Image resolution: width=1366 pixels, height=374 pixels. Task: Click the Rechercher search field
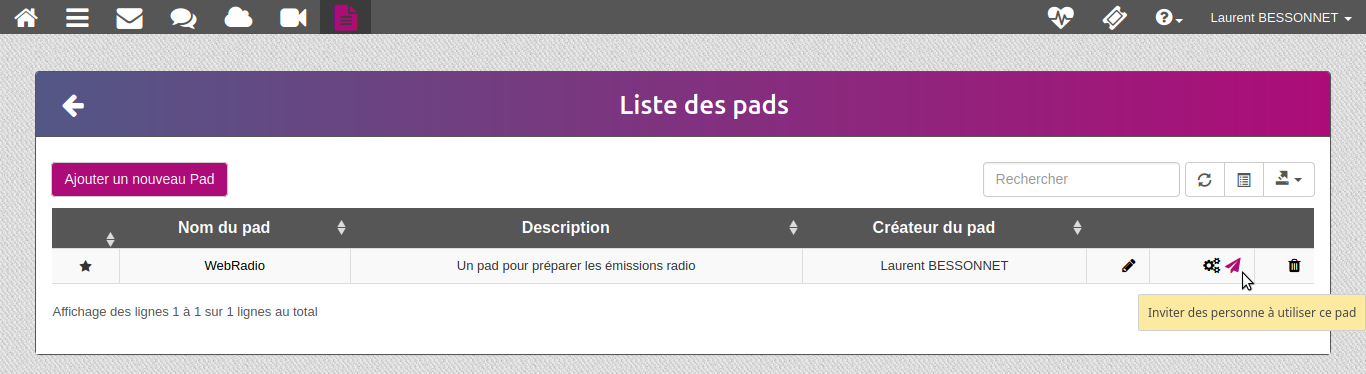coord(1081,180)
